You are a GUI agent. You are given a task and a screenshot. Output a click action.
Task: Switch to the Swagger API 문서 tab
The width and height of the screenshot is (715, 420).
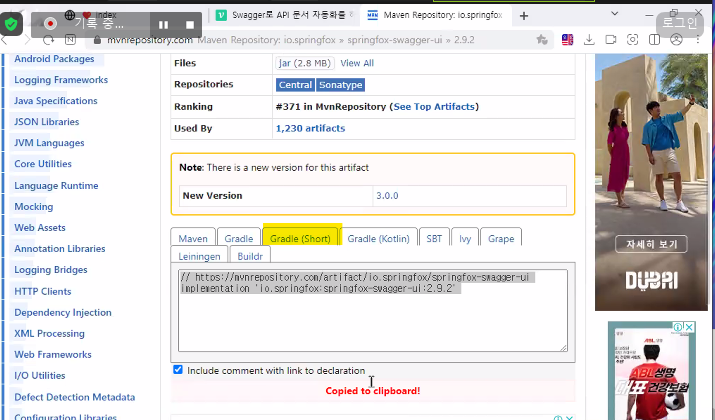tap(285, 15)
